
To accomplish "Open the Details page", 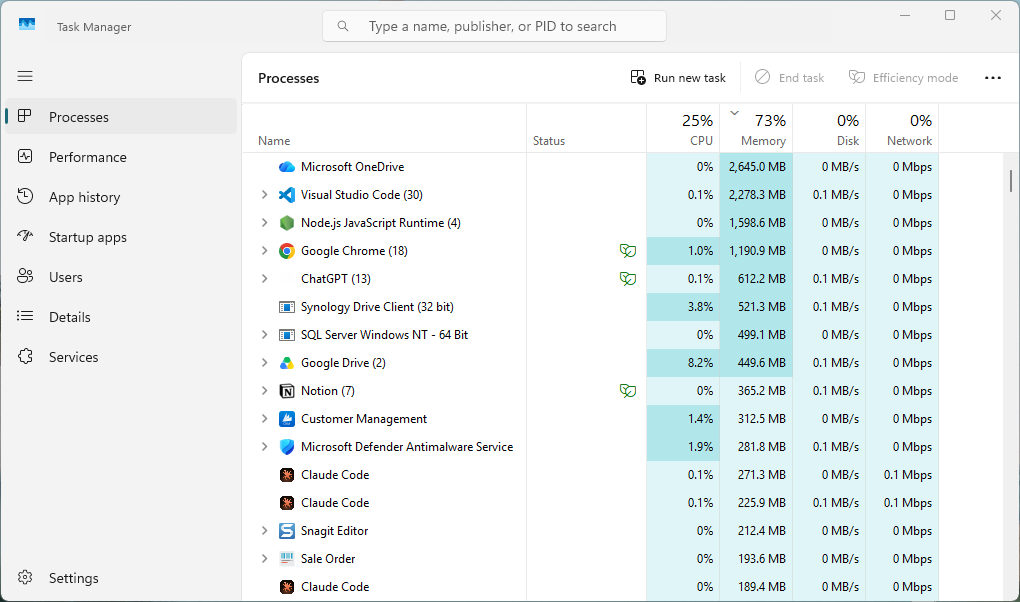I will [121, 317].
